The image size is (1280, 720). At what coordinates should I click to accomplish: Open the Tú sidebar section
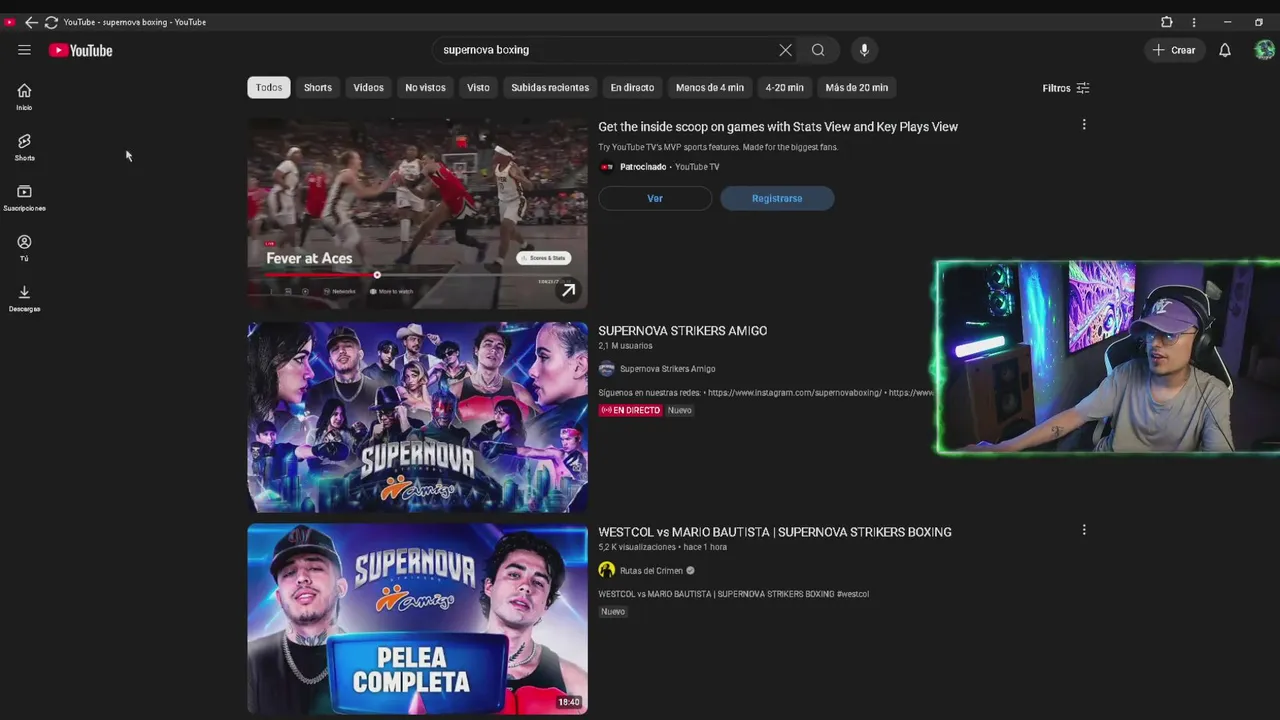coord(24,248)
